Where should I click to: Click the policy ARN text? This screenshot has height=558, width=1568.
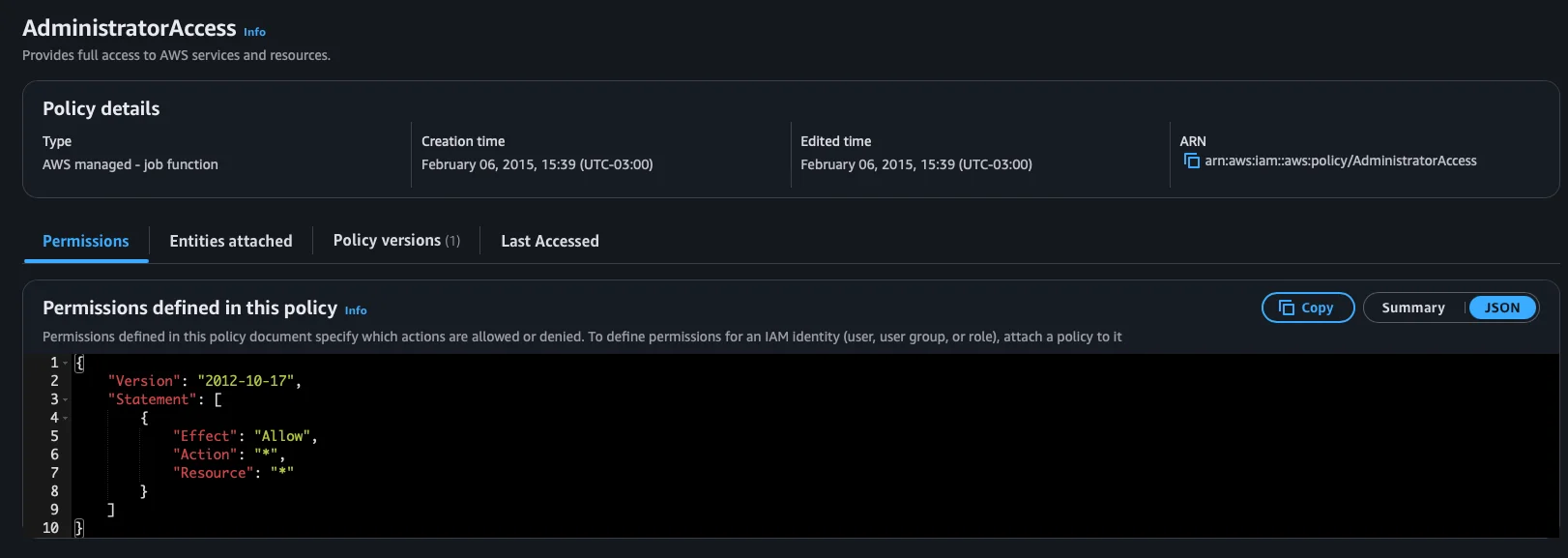[1340, 161]
